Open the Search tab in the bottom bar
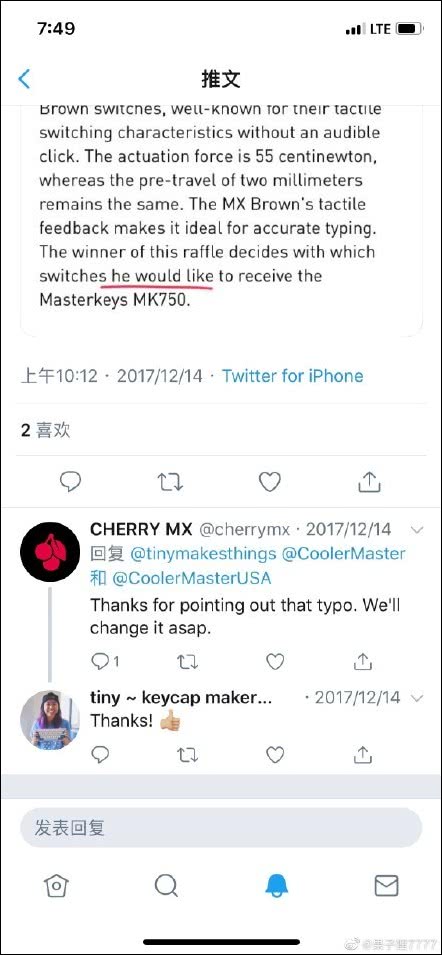This screenshot has width=442, height=955. pyautogui.click(x=166, y=886)
